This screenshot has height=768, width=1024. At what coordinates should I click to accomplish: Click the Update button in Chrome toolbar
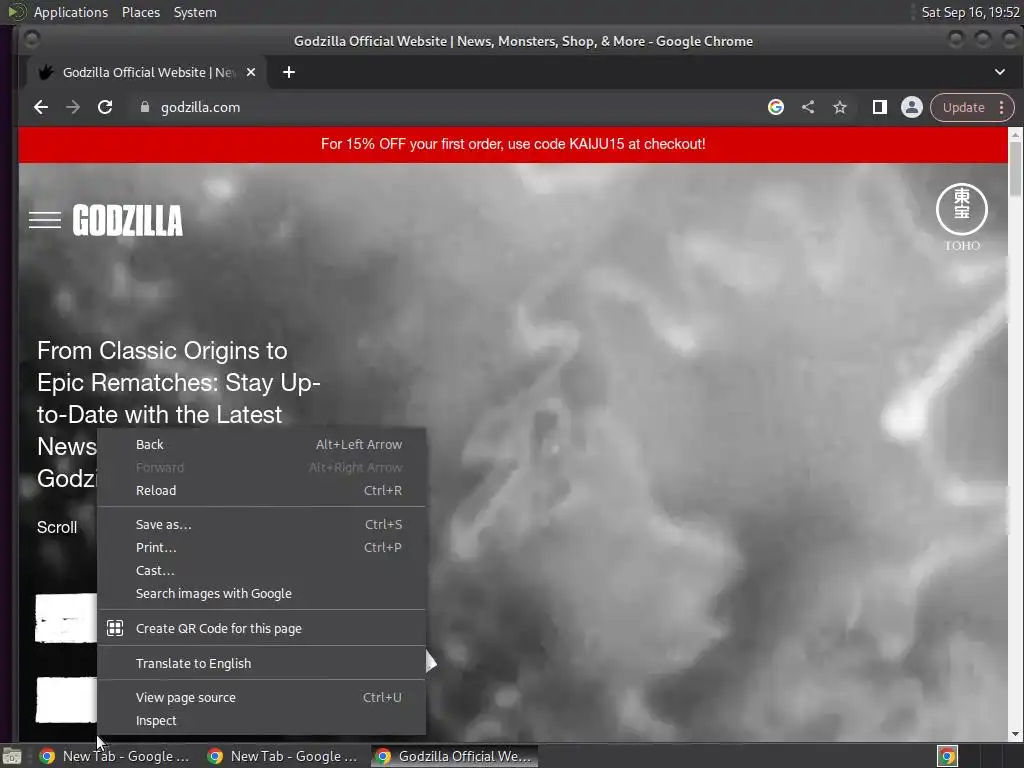point(963,107)
